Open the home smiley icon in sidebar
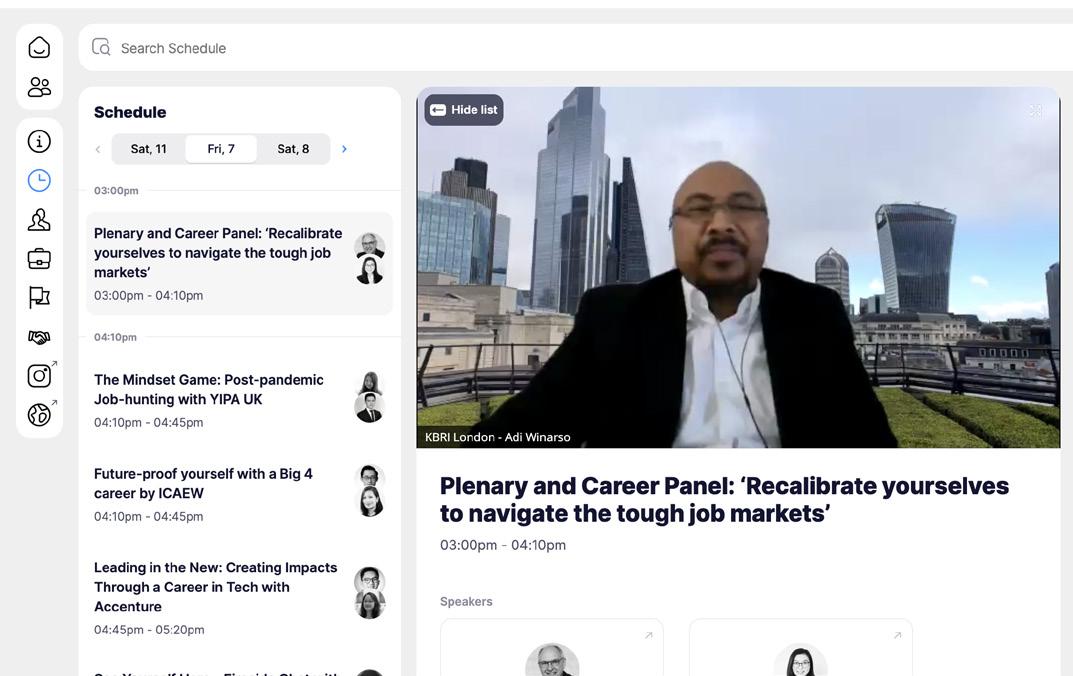 [39, 47]
